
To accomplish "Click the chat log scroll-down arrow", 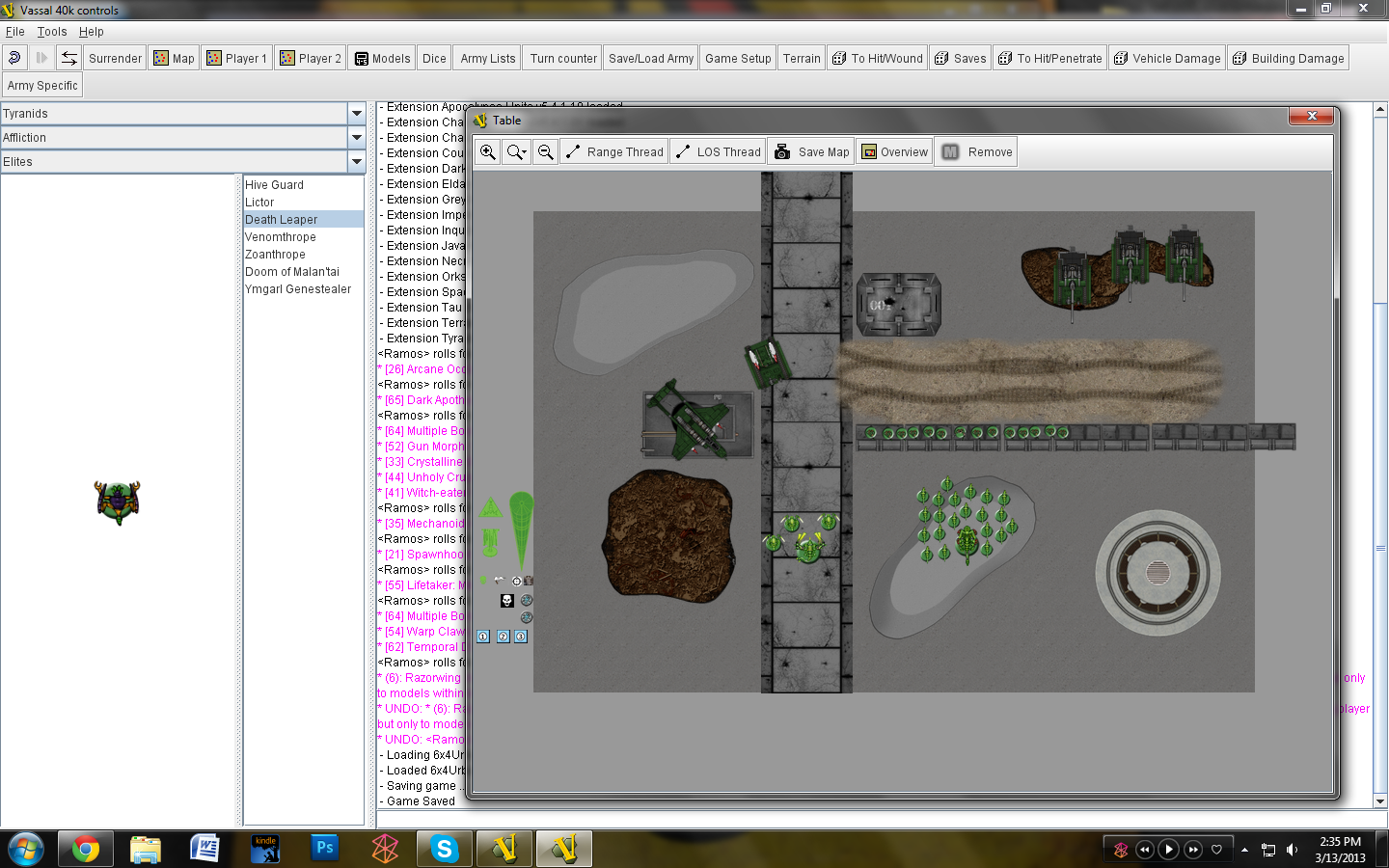I will click(1380, 800).
